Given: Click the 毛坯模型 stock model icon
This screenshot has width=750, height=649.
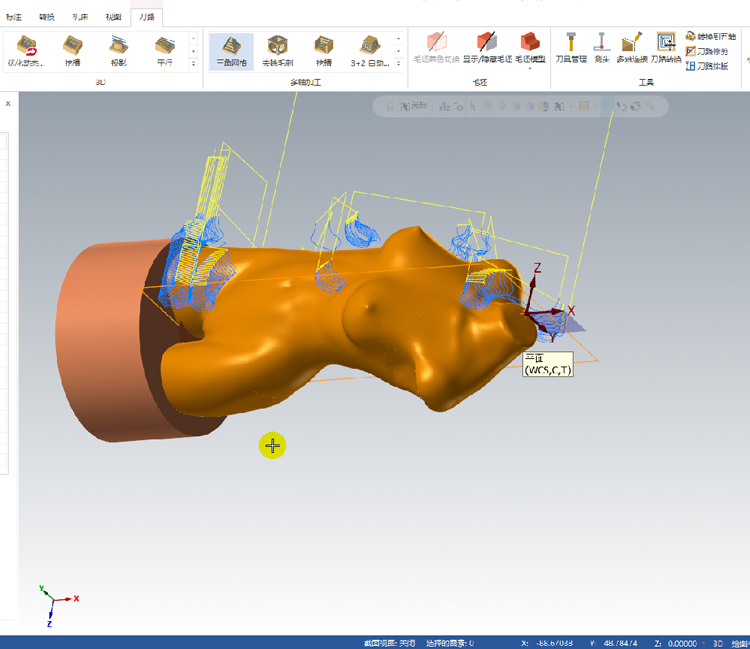Looking at the screenshot, I should click(530, 48).
